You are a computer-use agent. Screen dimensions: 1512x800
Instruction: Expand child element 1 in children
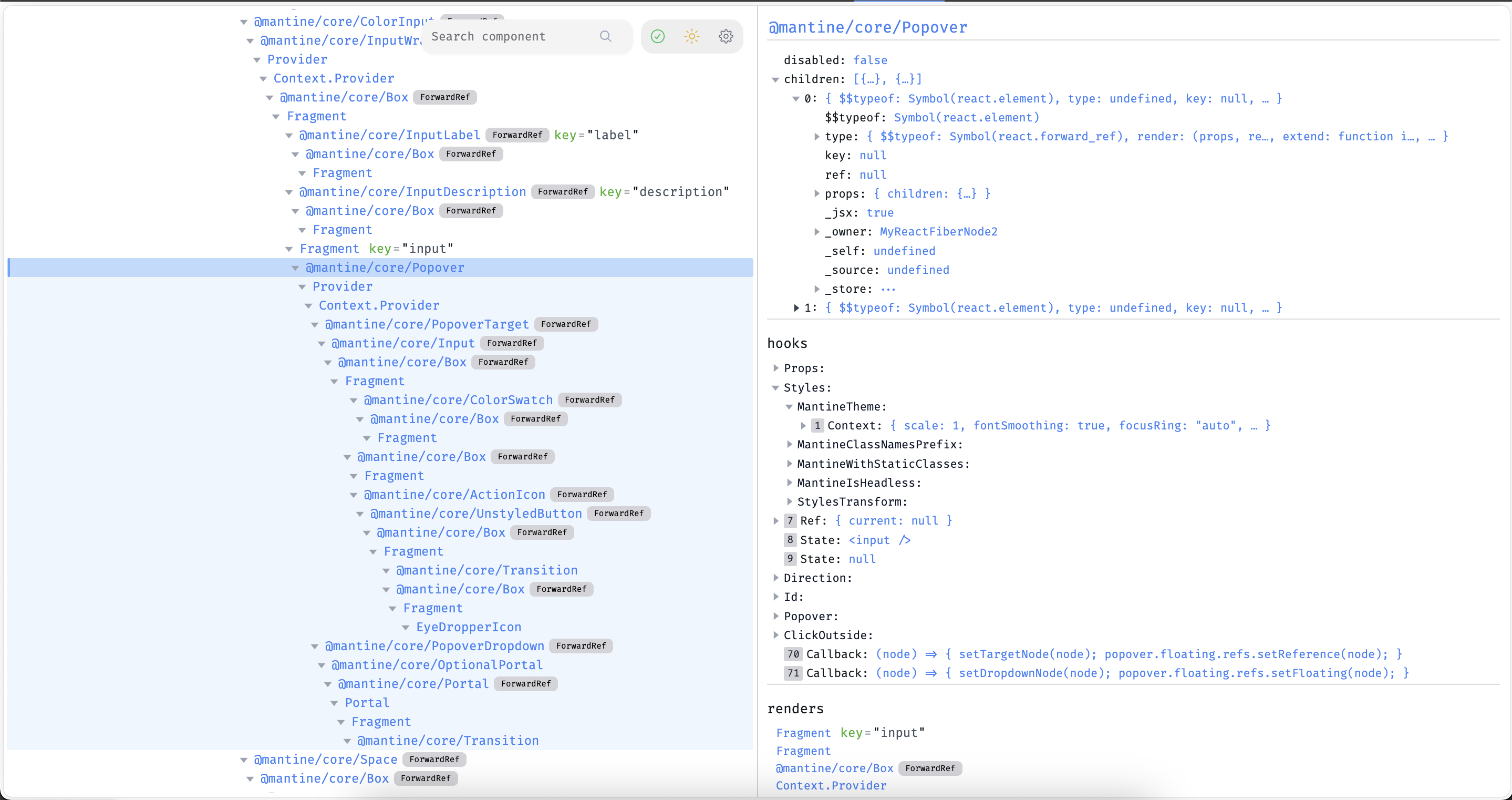click(x=796, y=308)
